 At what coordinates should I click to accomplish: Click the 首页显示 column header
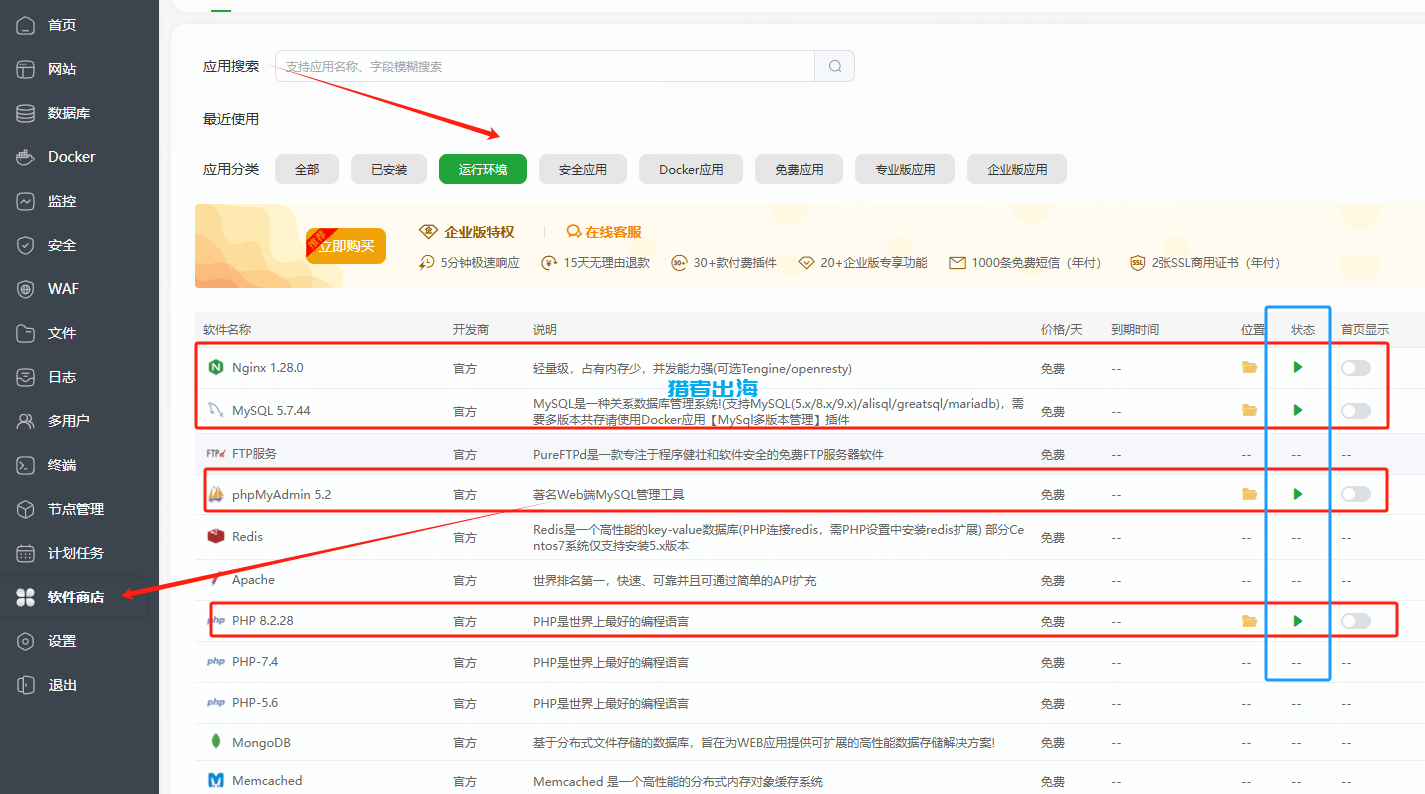tap(1365, 329)
